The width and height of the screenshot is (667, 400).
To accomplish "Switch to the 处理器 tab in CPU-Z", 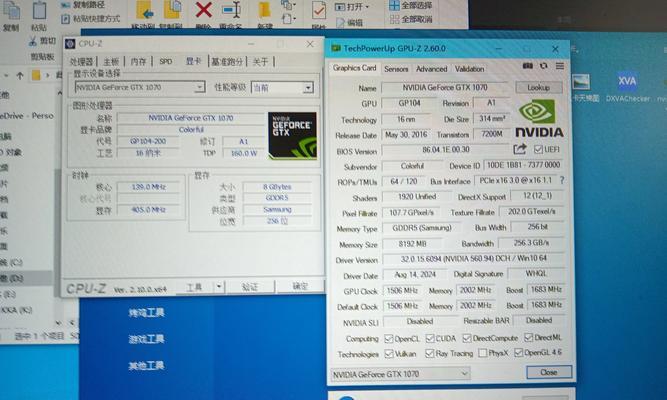I will (81, 62).
